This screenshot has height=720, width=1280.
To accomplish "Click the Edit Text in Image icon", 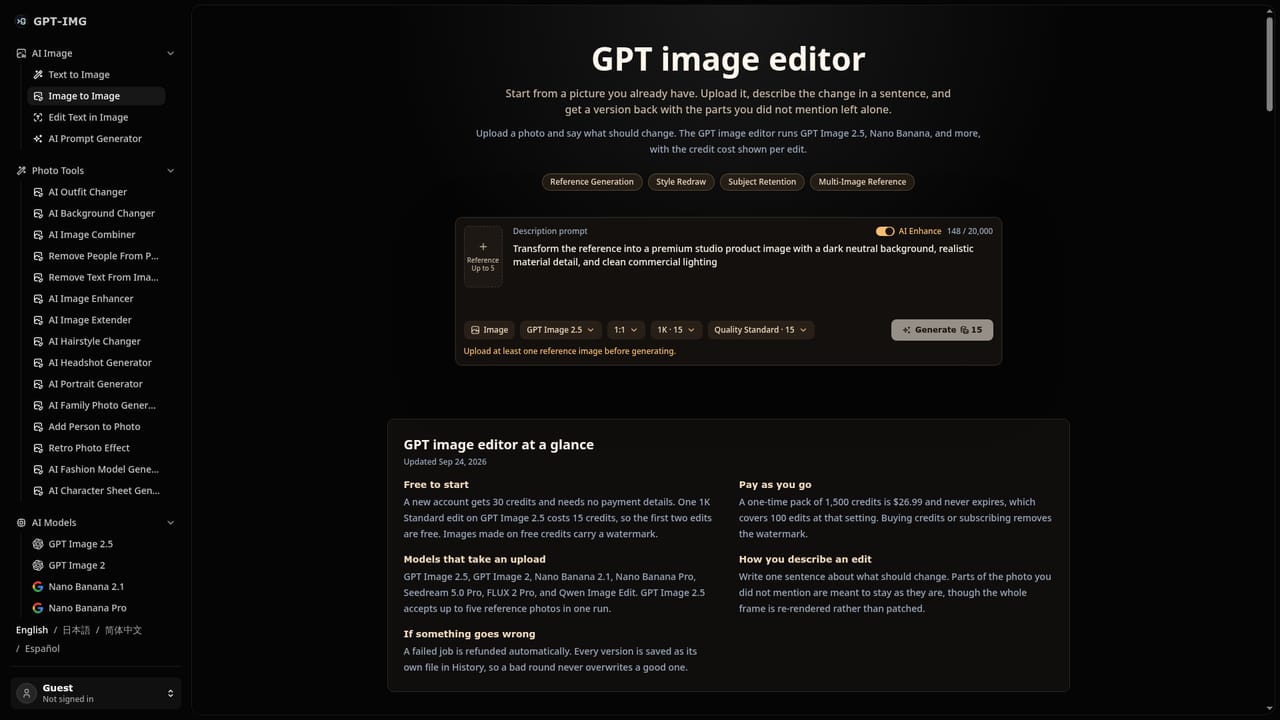I will coord(38,117).
